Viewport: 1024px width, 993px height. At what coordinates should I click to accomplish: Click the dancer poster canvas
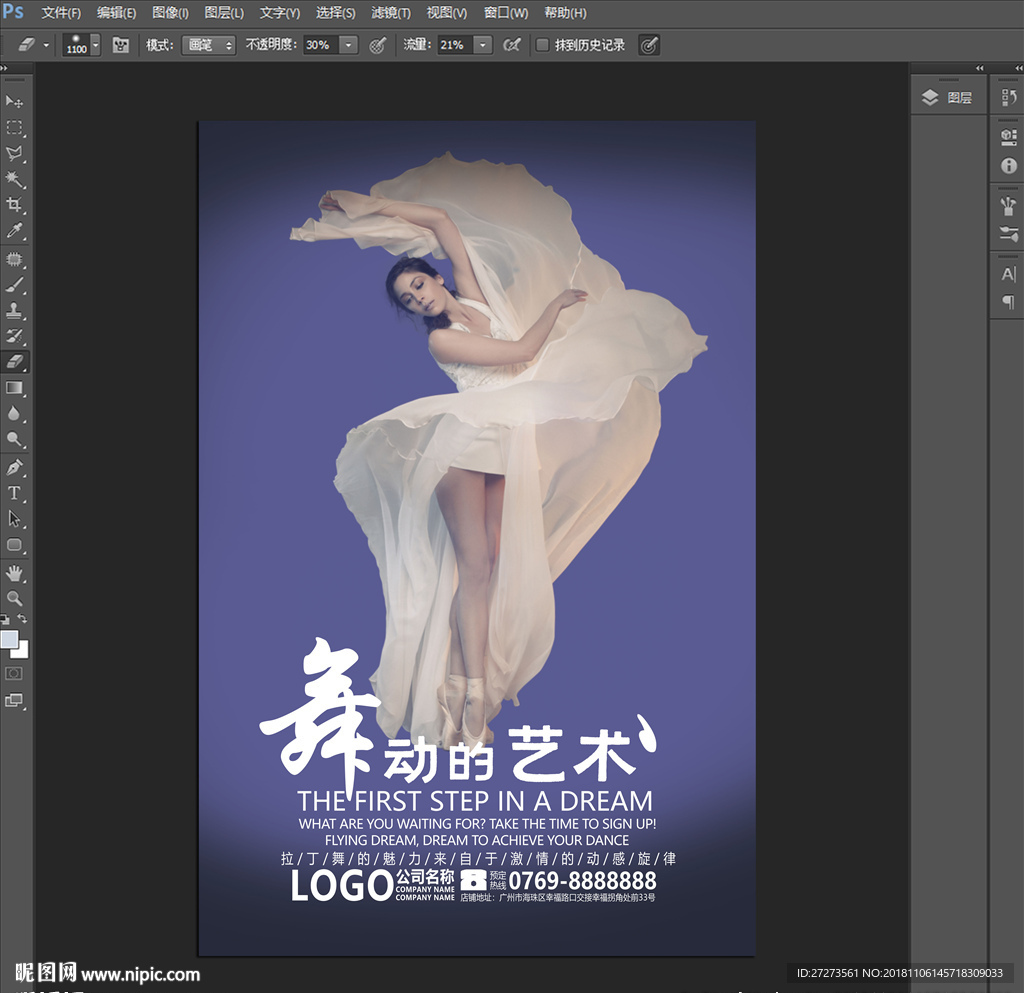pyautogui.click(x=477, y=538)
